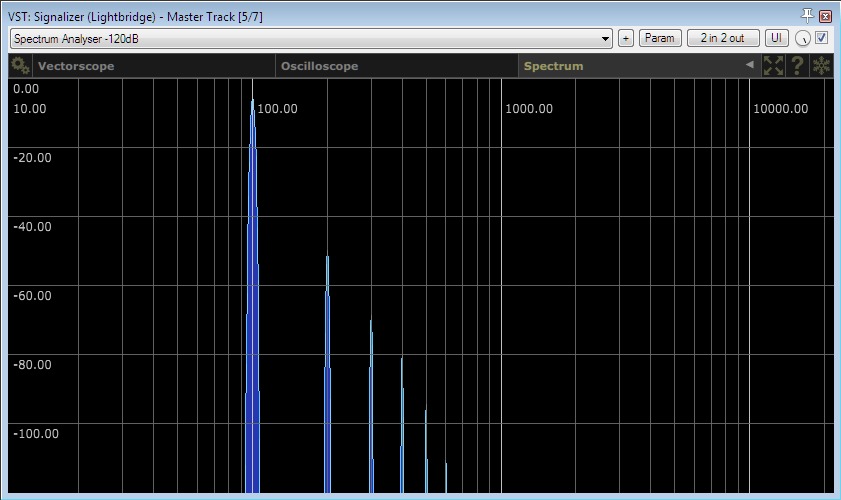Screen dimensions: 841x500
Task: Open the Signalizer settings gear
Action: (19, 66)
